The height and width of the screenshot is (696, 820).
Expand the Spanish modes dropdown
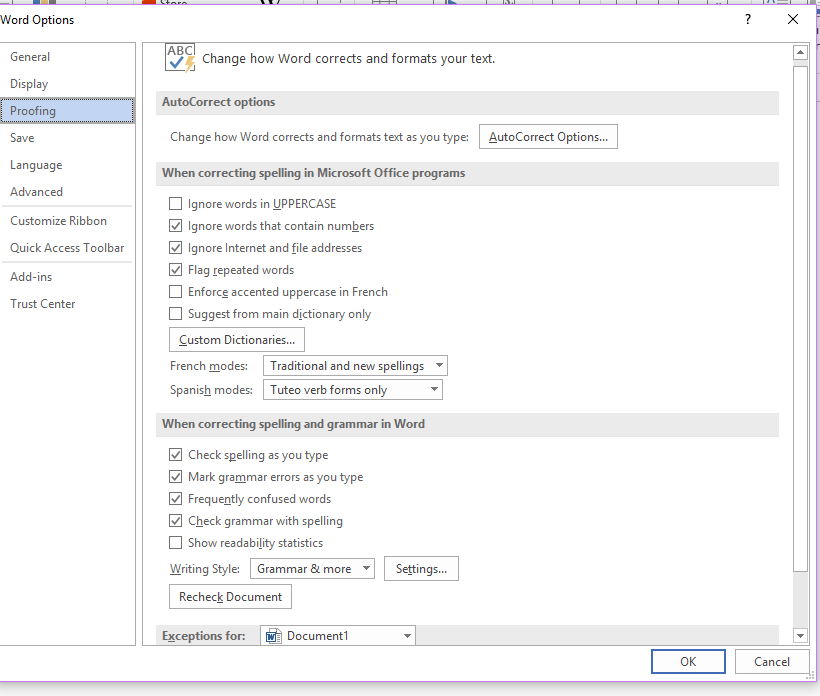coord(352,390)
